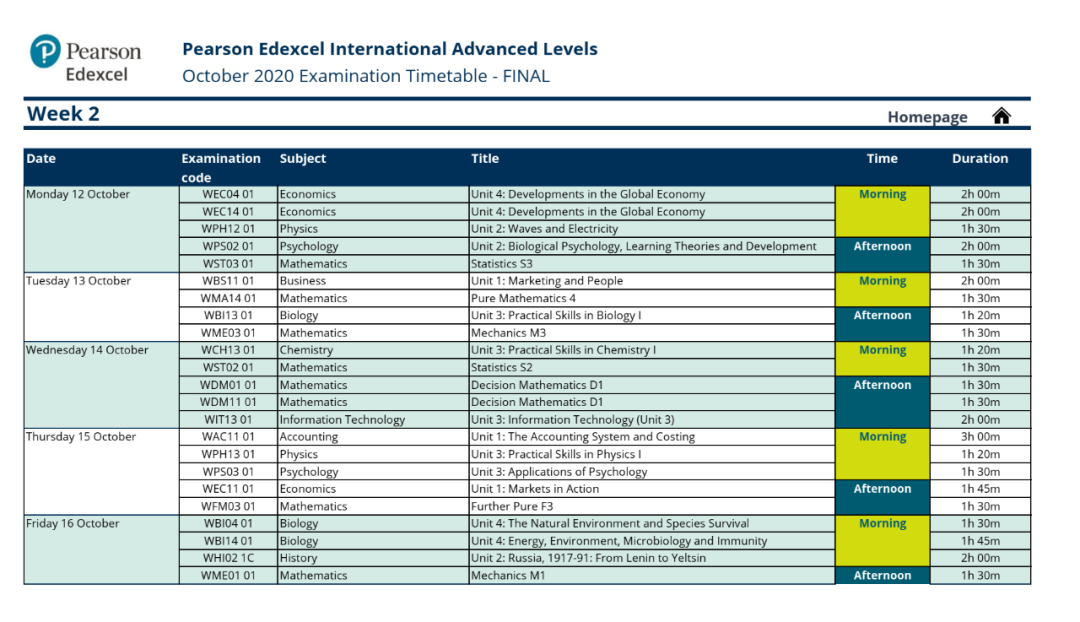Image resolution: width=1080 pixels, height=622 pixels.
Task: Click the home icon beside Homepage
Action: pyautogui.click(x=1001, y=116)
